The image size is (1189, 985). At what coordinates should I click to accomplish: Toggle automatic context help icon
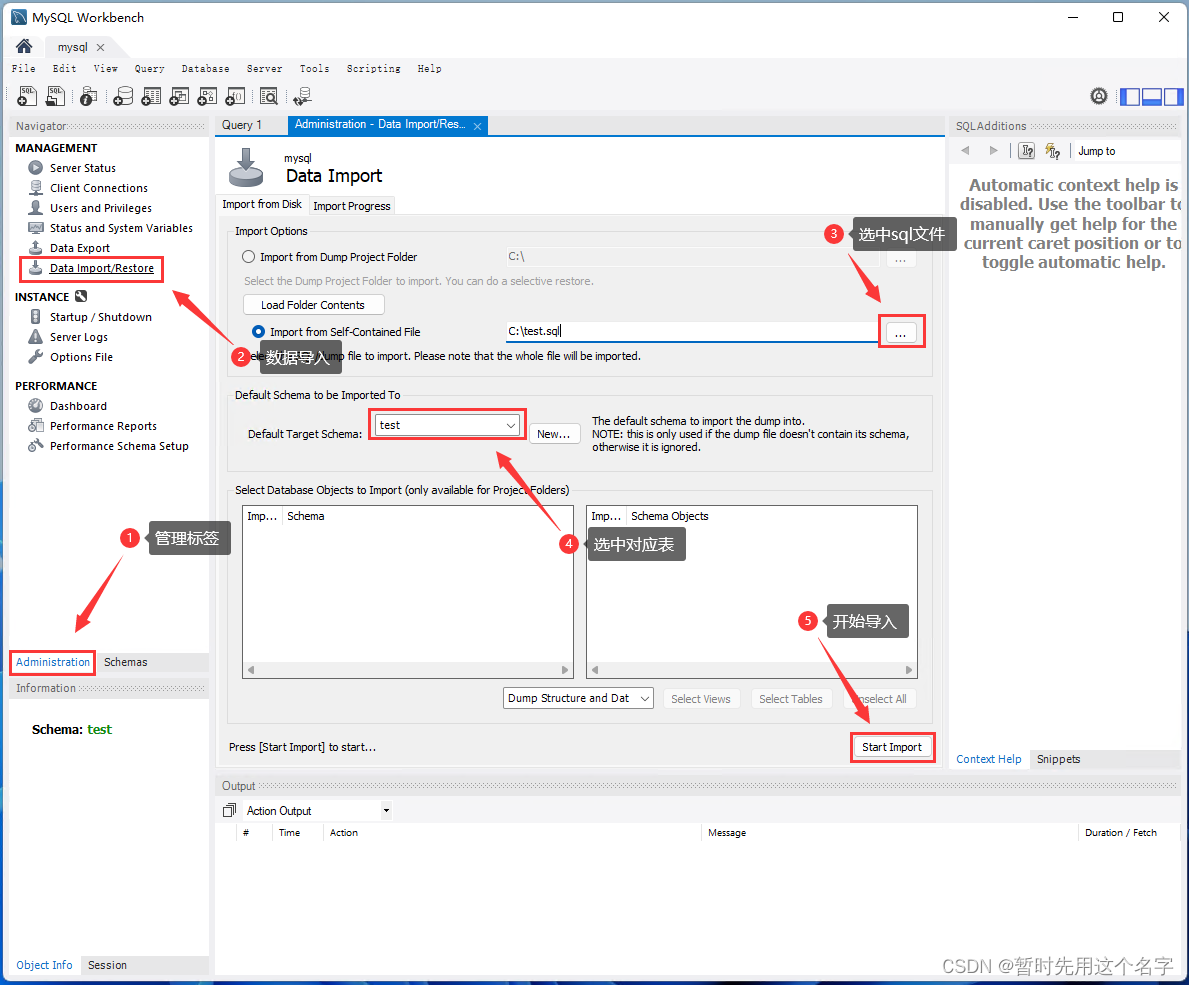point(1053,151)
